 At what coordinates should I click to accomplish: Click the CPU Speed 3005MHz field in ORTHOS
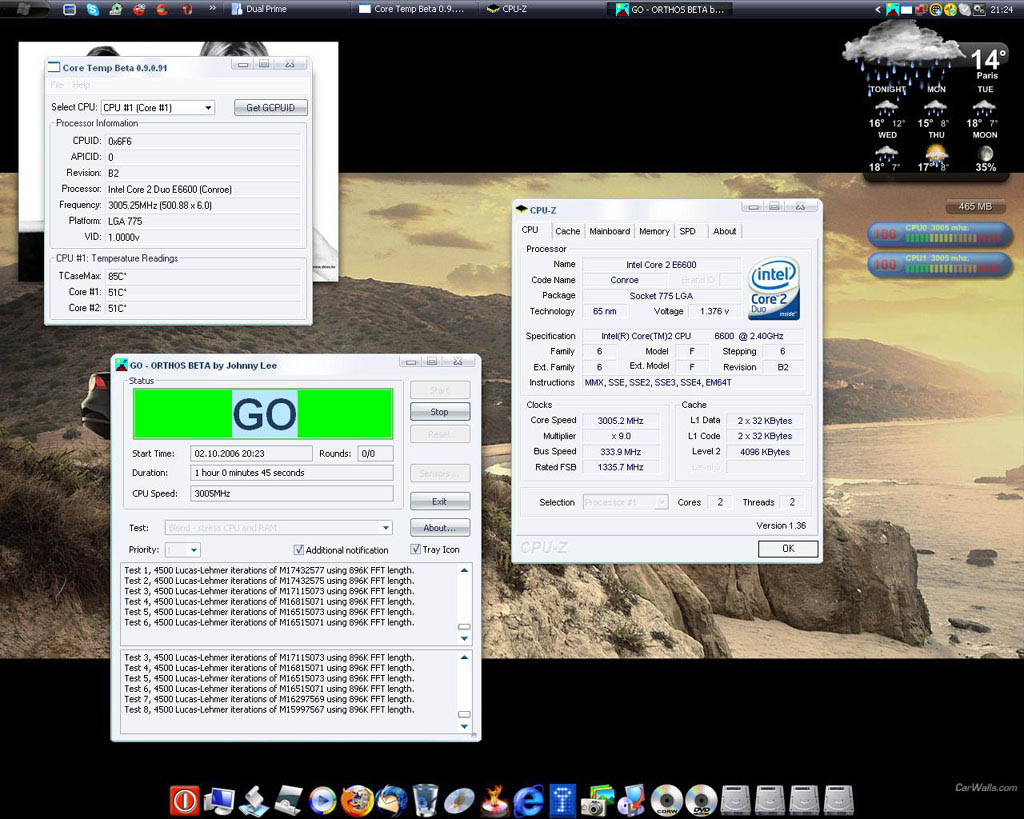point(292,494)
